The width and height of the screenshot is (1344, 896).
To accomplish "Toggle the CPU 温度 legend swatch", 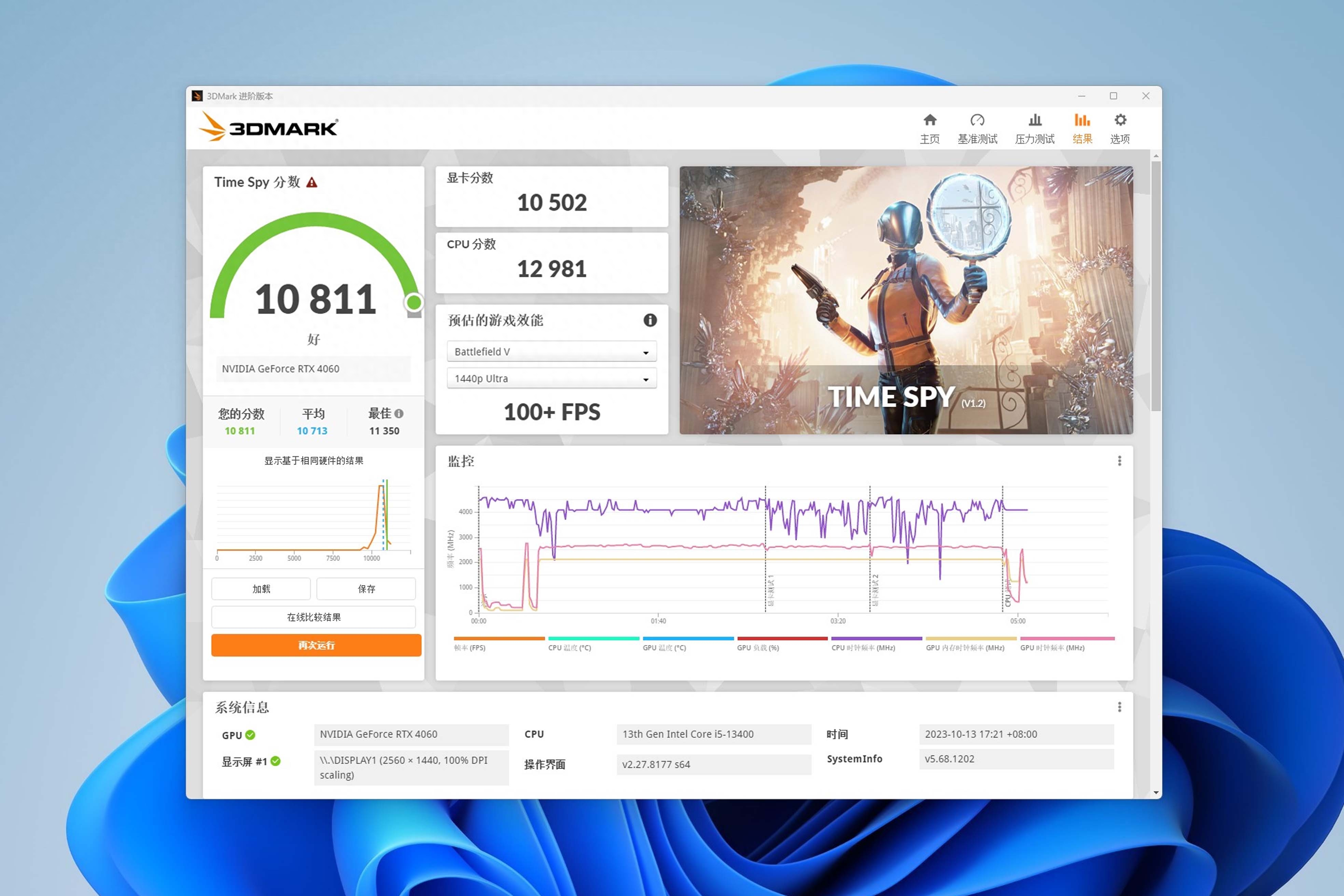I will point(593,643).
